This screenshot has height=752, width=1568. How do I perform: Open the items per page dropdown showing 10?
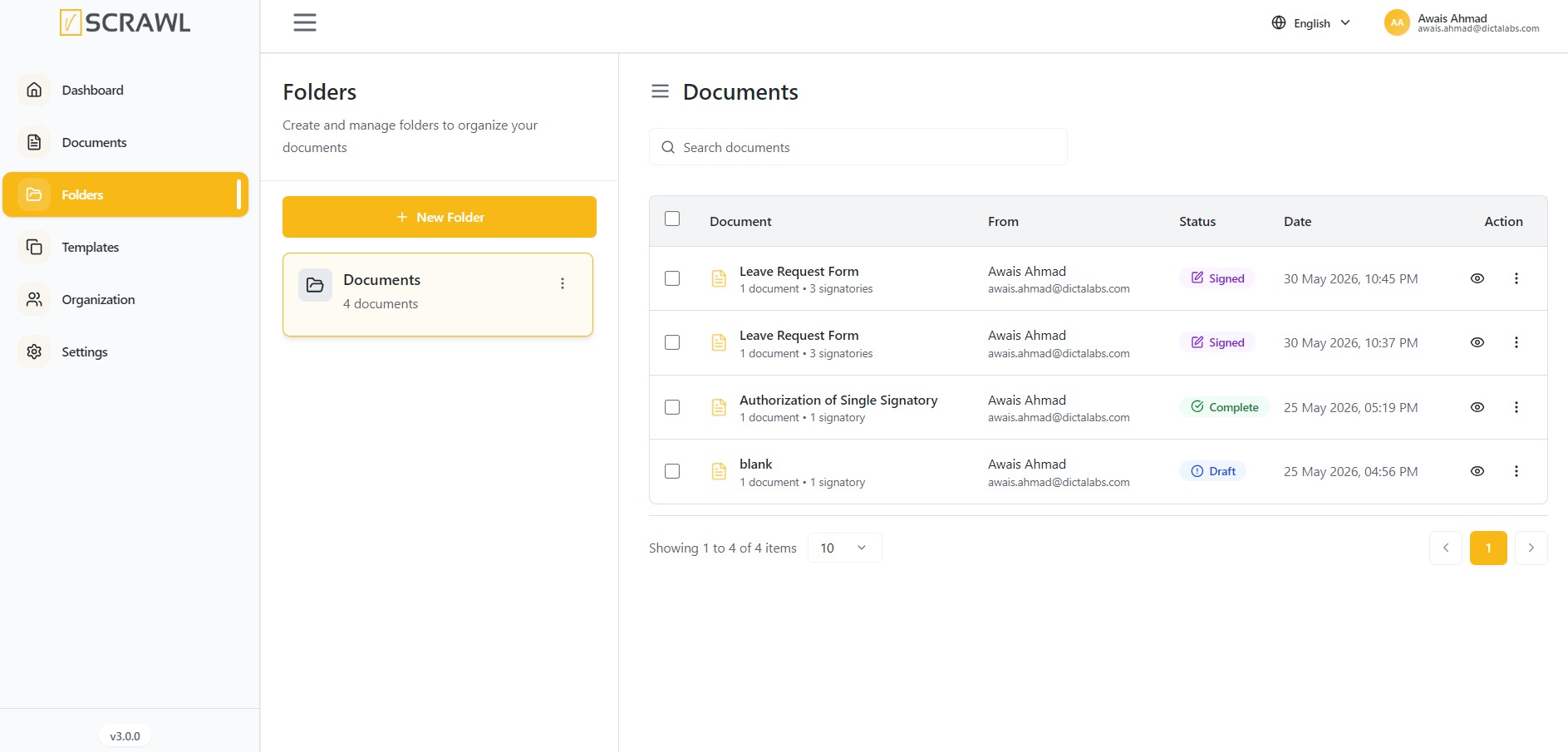click(x=844, y=548)
